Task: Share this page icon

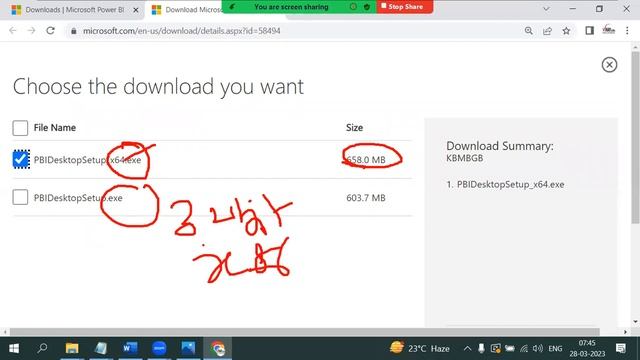Action: [x=547, y=31]
